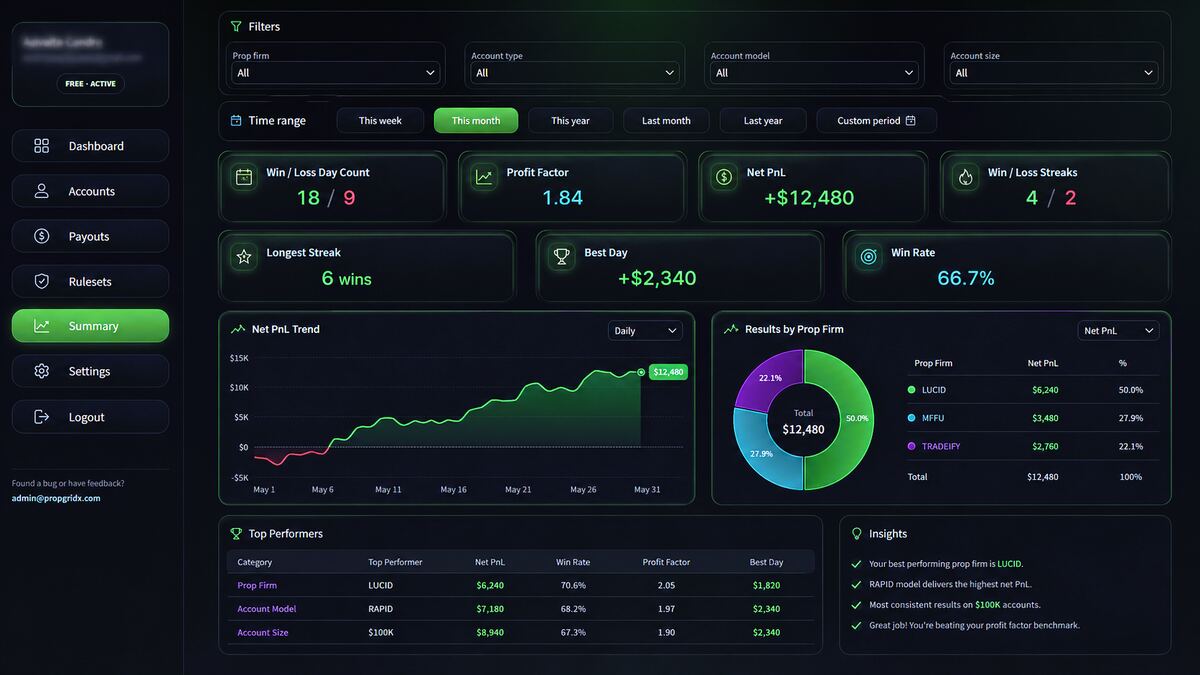Open the Dashboard grid icon

41,146
